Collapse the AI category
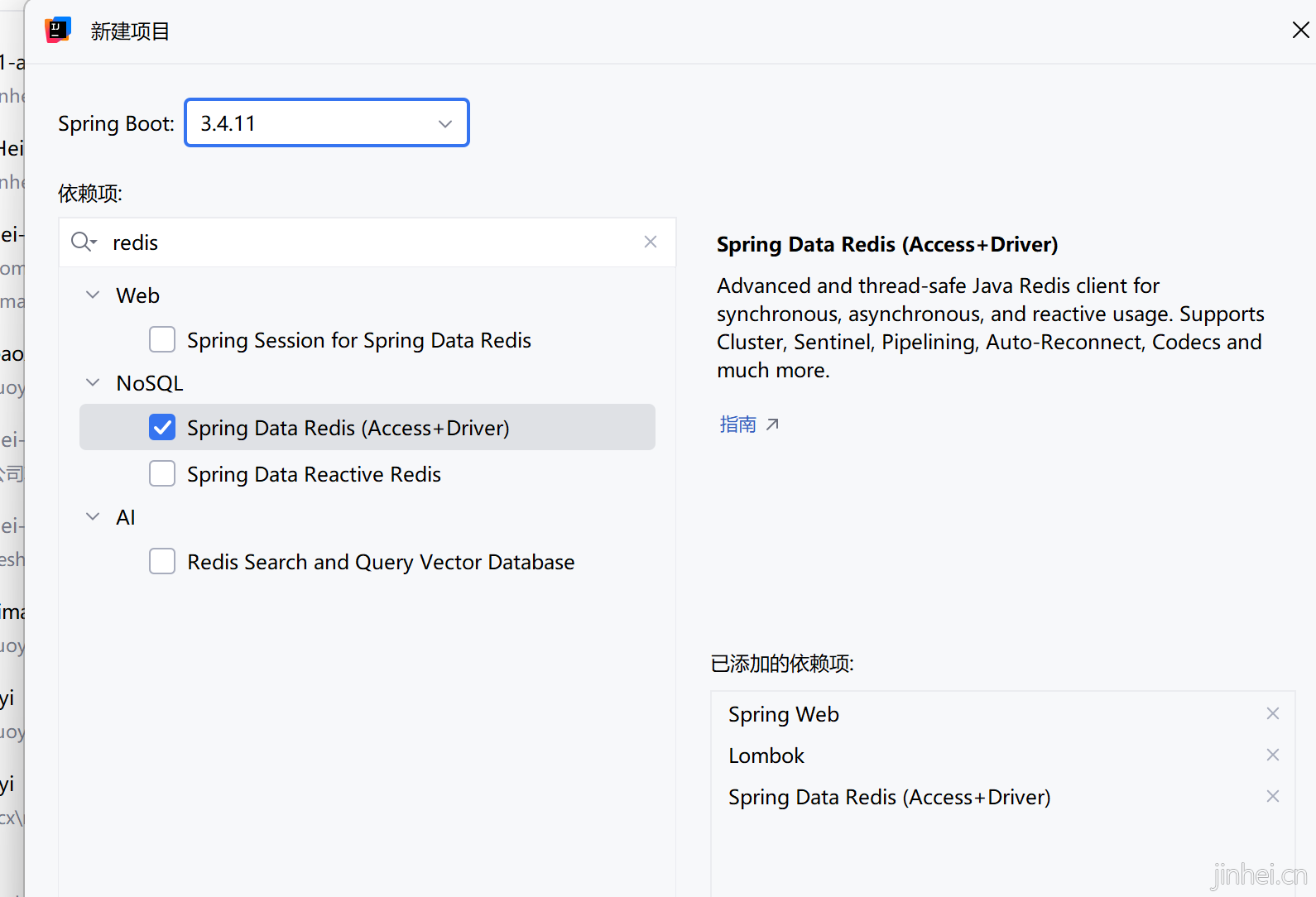Viewport: 1316px width, 897px height. click(x=93, y=516)
